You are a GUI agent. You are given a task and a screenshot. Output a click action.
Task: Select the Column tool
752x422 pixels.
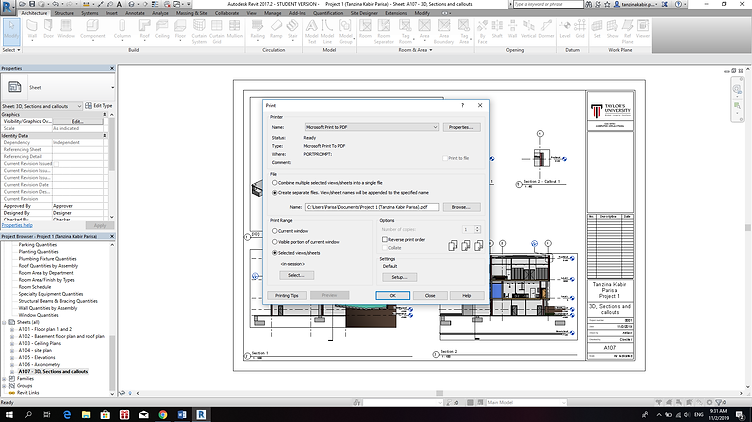(122, 30)
